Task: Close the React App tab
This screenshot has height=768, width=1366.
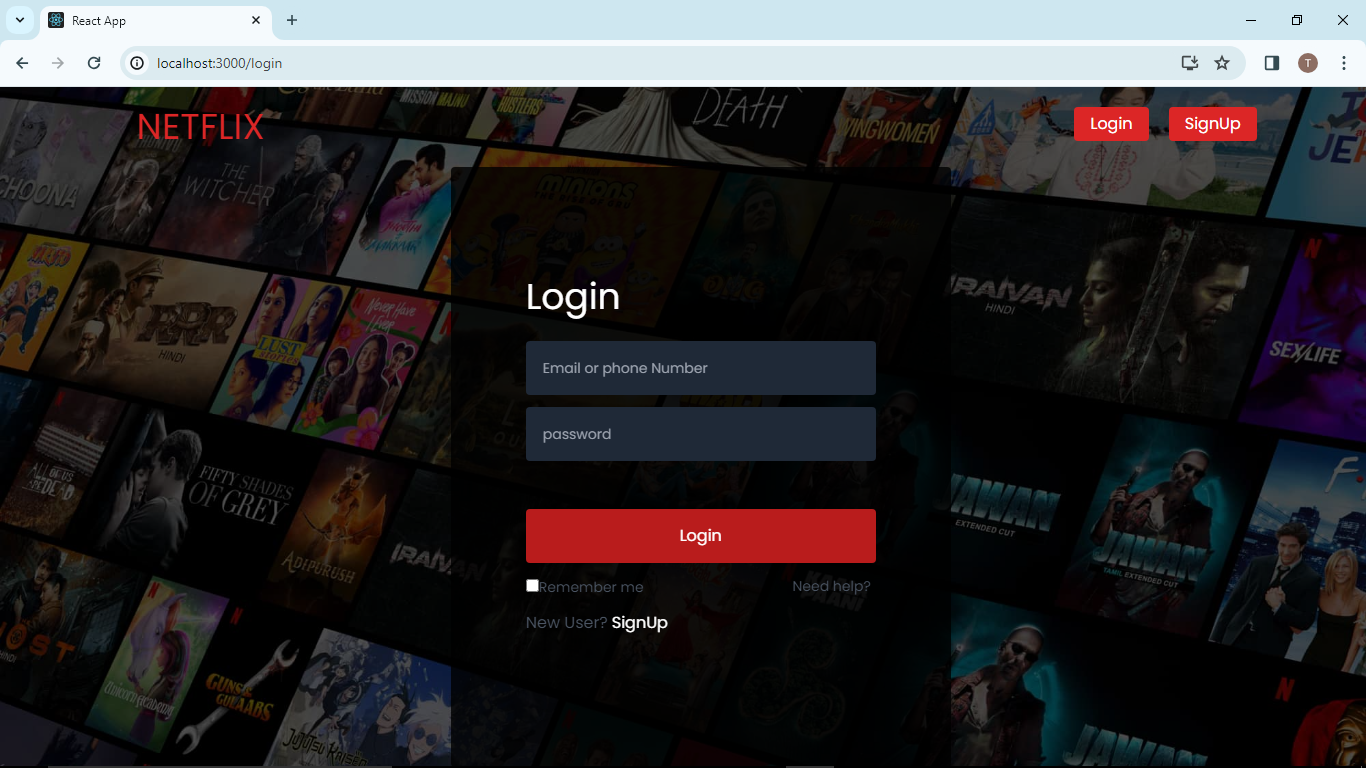Action: 256,20
